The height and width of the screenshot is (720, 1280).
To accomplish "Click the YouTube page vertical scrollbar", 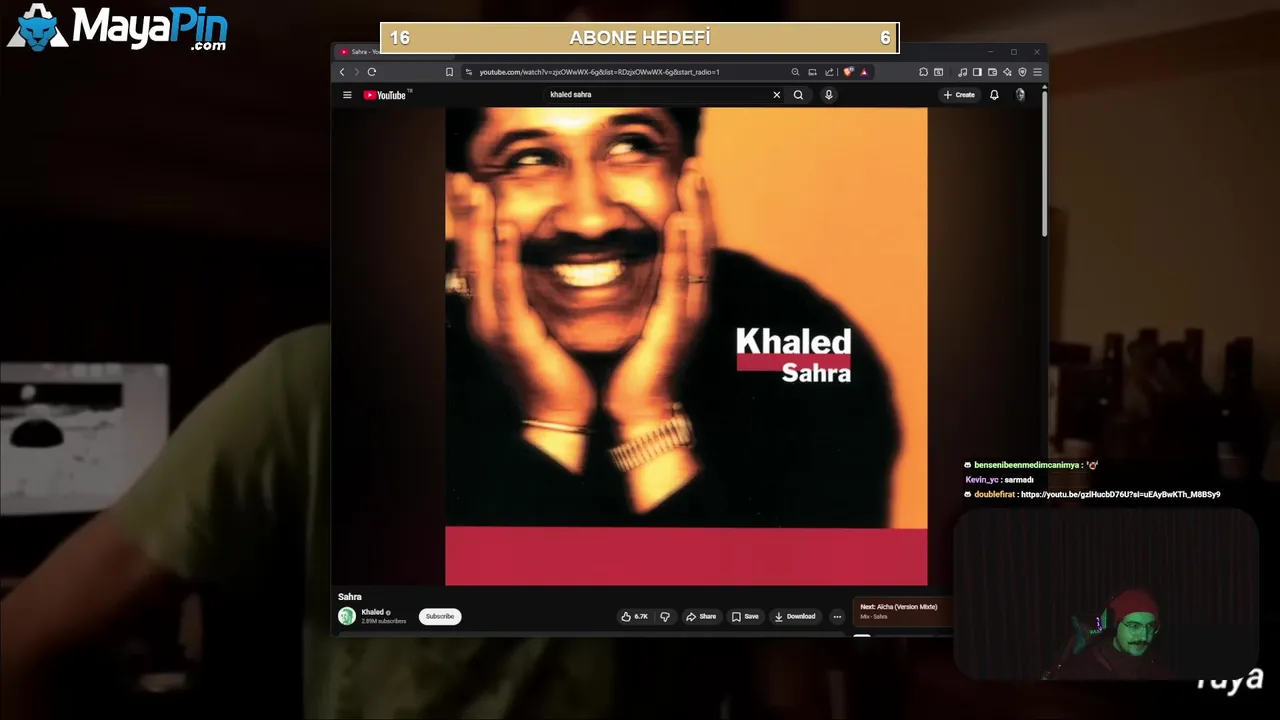I will click(x=1044, y=163).
